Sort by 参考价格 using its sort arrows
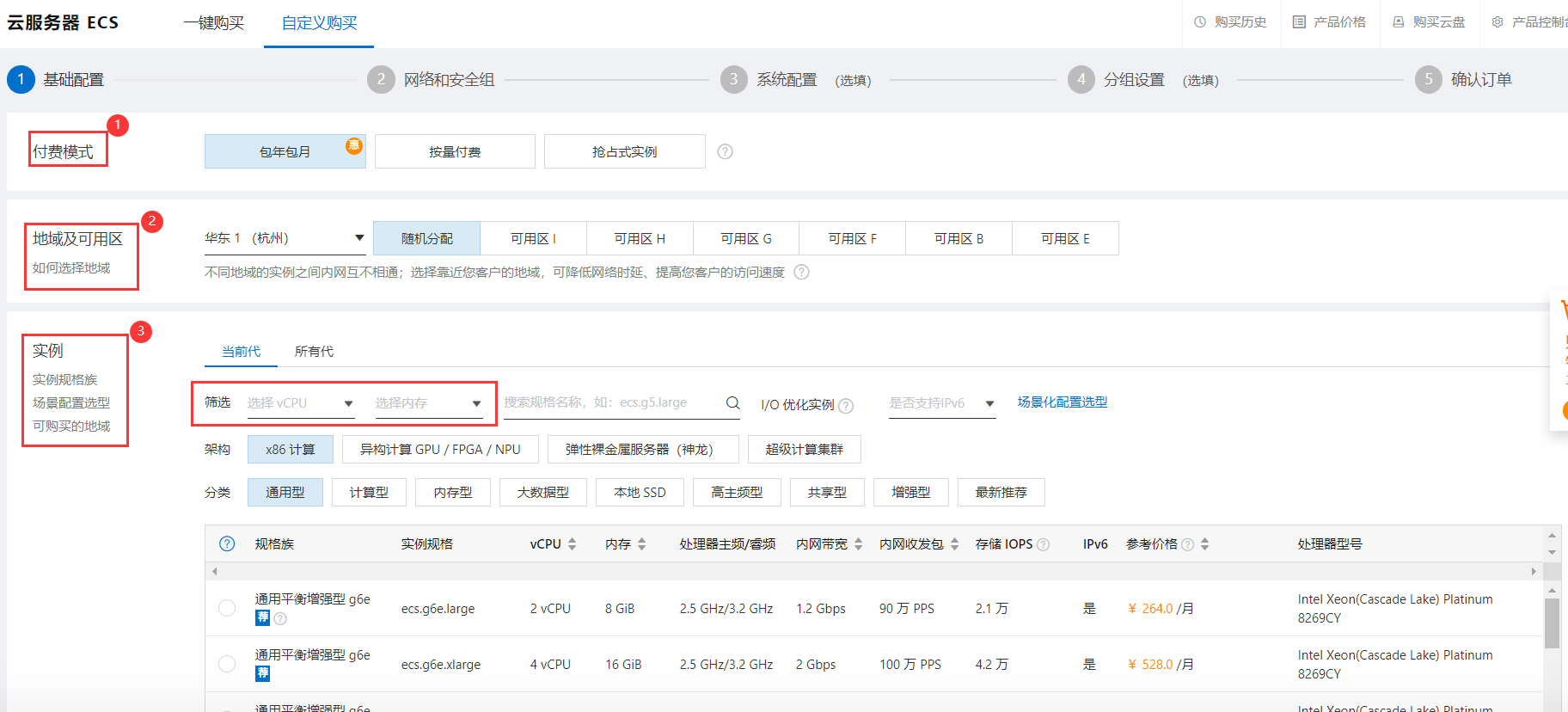The height and width of the screenshot is (712, 1568). (1204, 544)
